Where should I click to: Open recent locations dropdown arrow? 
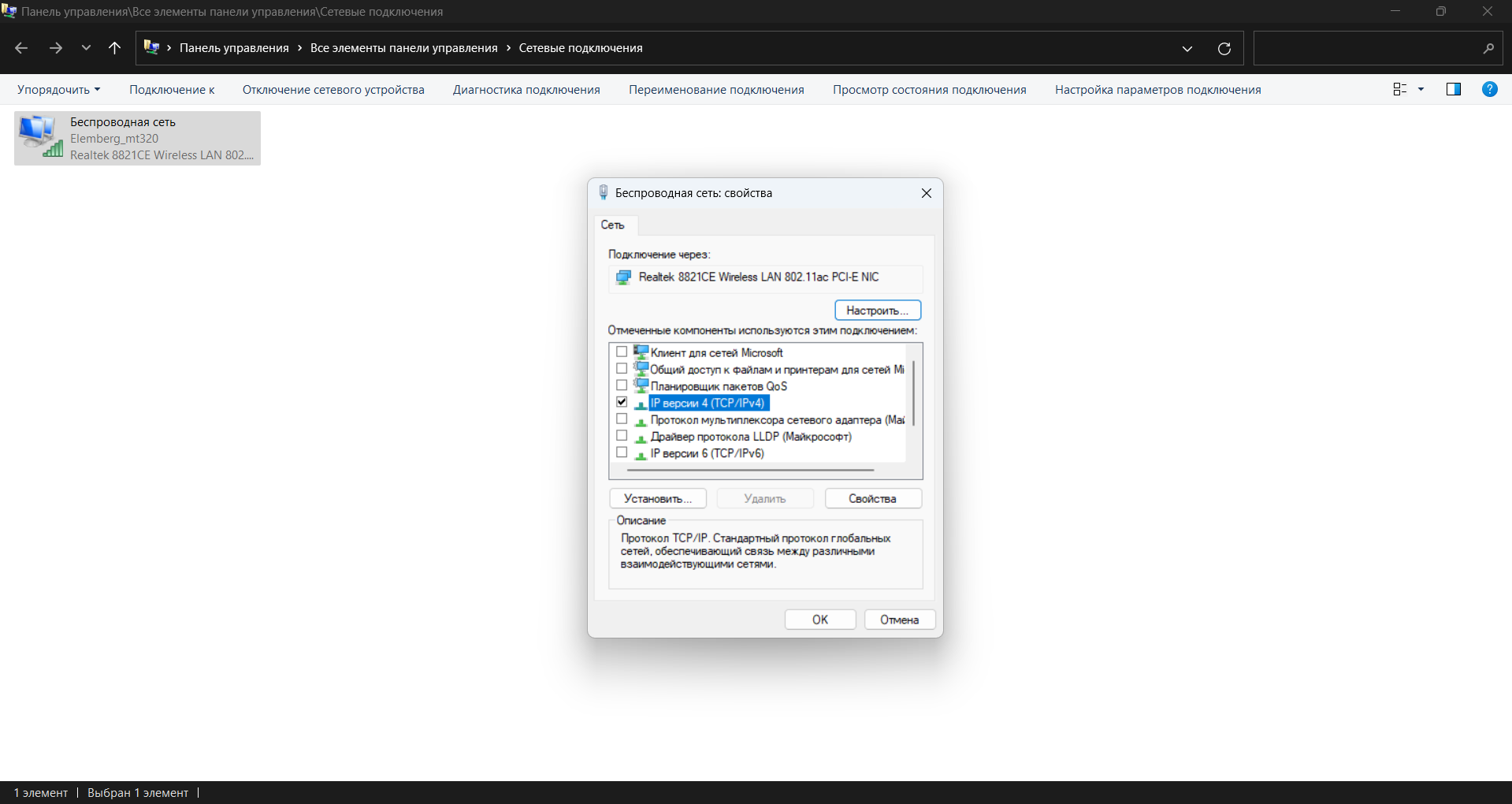(x=86, y=48)
